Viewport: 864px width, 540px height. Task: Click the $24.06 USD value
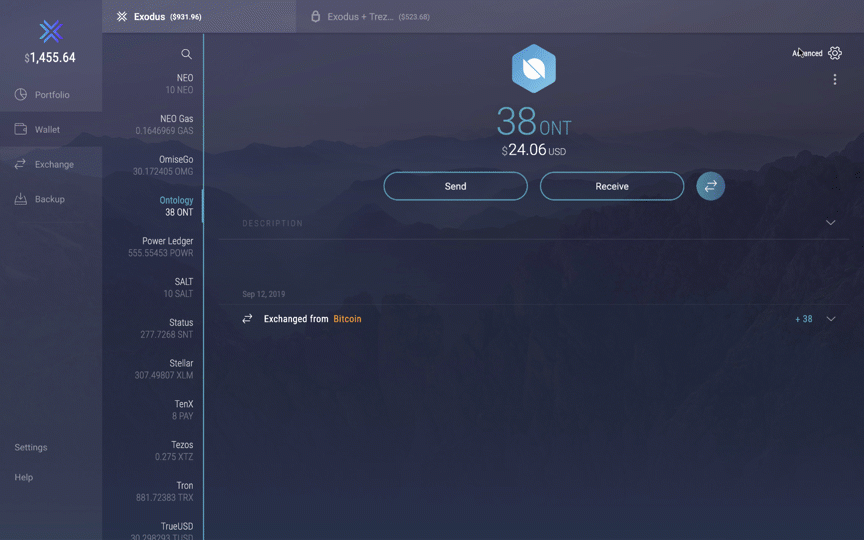point(533,150)
